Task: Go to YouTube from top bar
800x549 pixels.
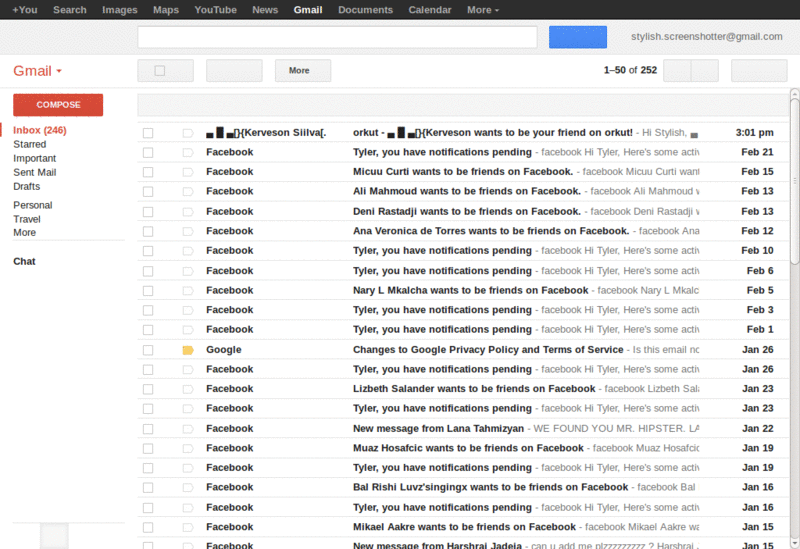Action: click(215, 10)
